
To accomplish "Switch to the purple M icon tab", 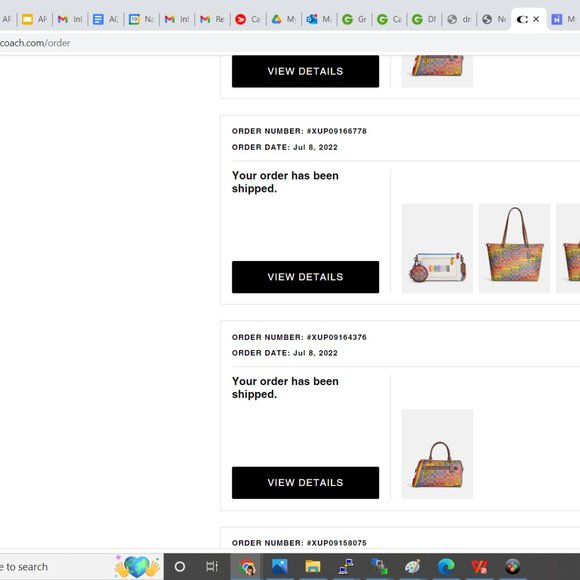I will pyautogui.click(x=563, y=19).
